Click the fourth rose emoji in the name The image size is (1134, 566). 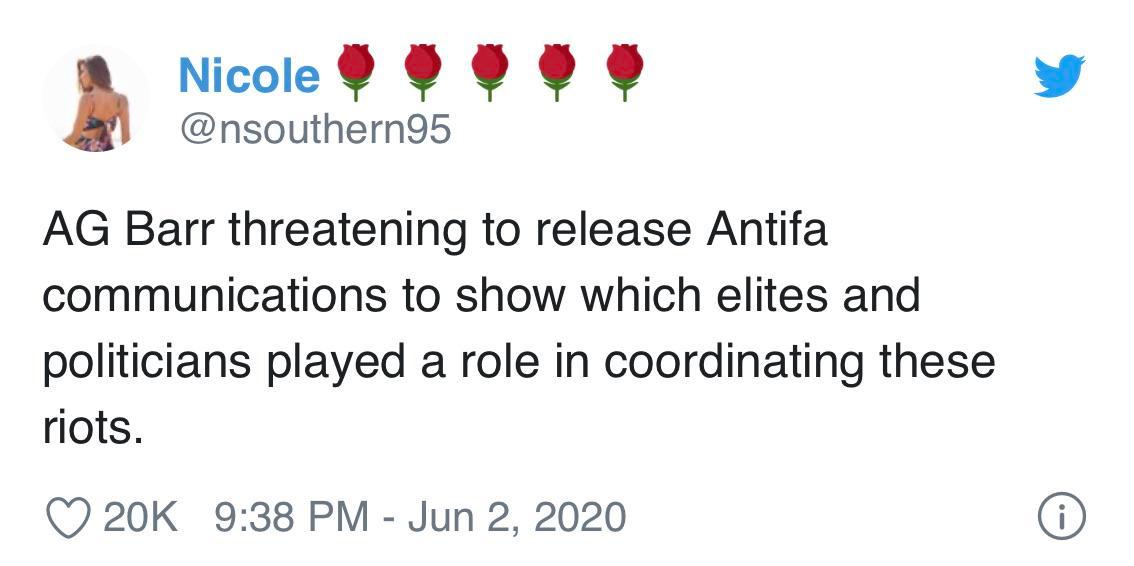(x=557, y=72)
